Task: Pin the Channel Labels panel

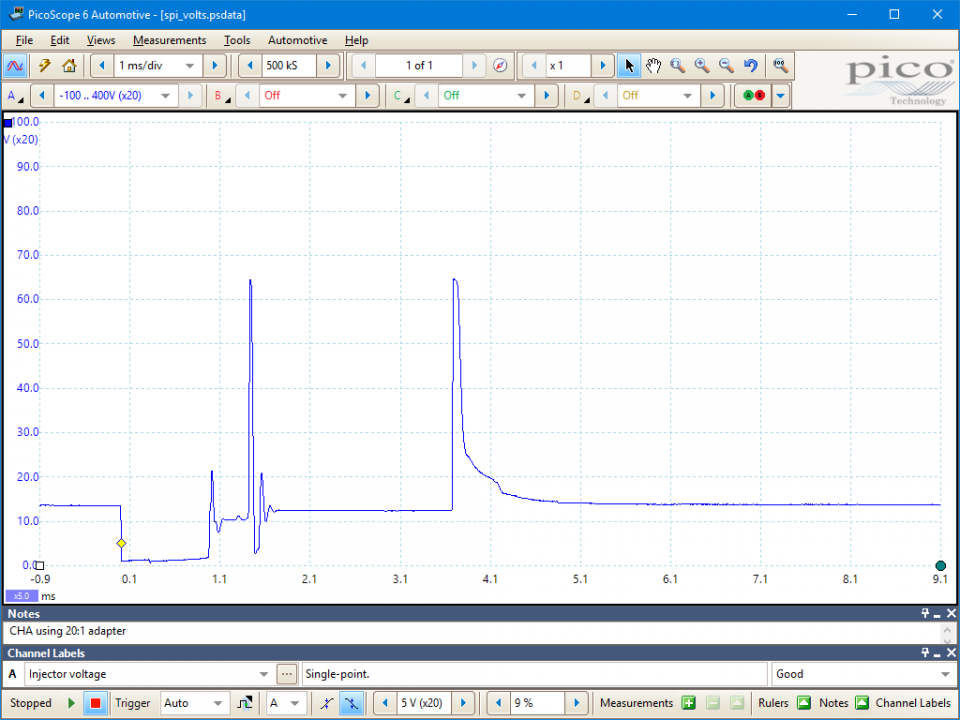Action: coord(925,653)
